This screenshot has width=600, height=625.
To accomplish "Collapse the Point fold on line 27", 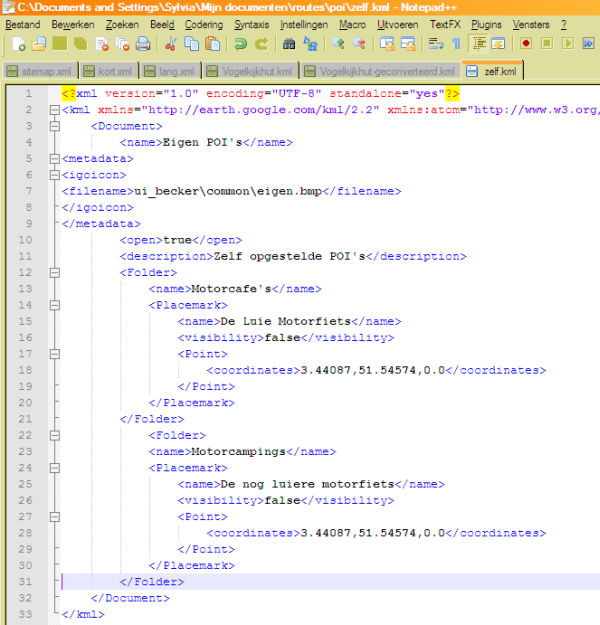I will click(x=55, y=517).
